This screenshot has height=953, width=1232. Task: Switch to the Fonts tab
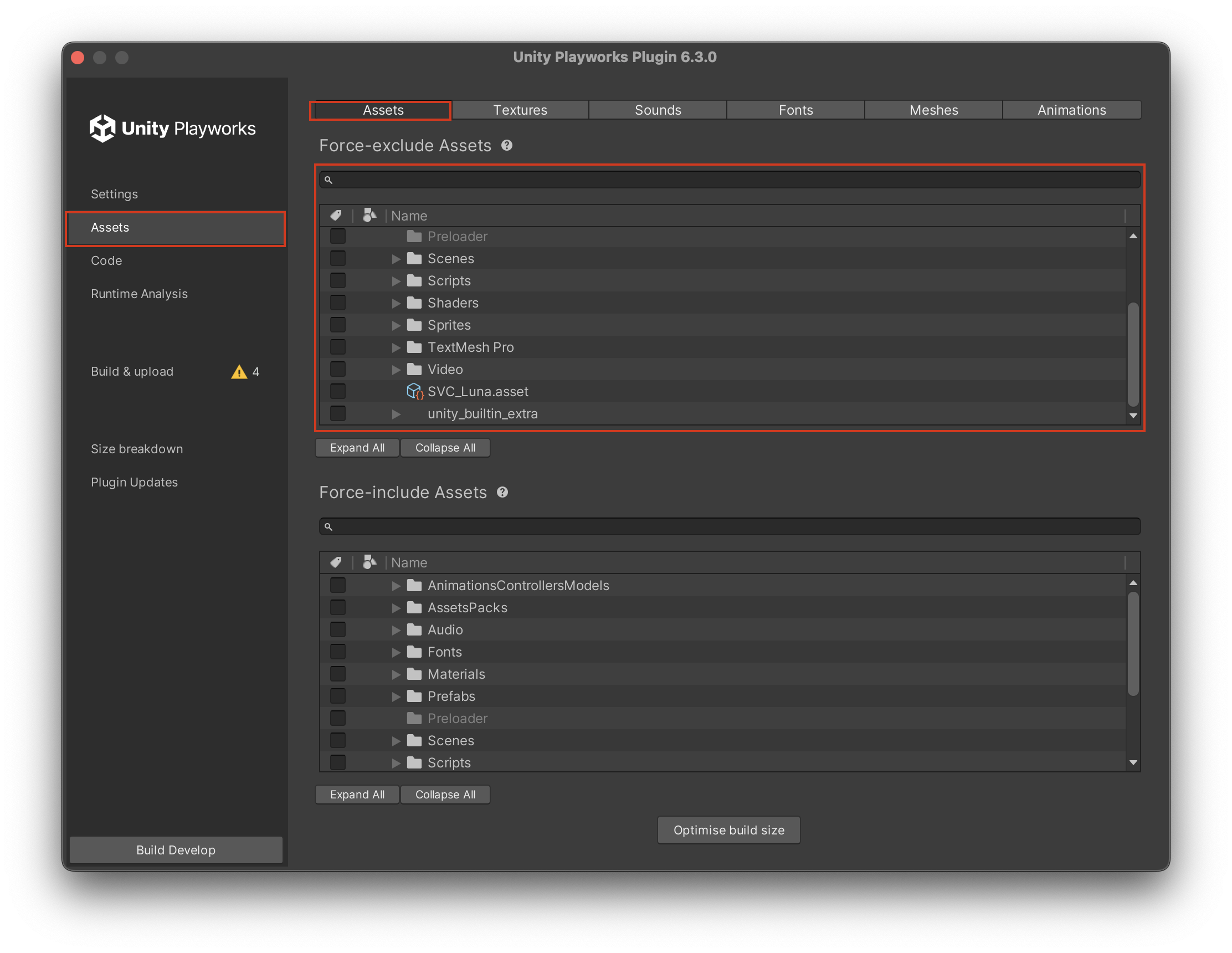pyautogui.click(x=796, y=110)
